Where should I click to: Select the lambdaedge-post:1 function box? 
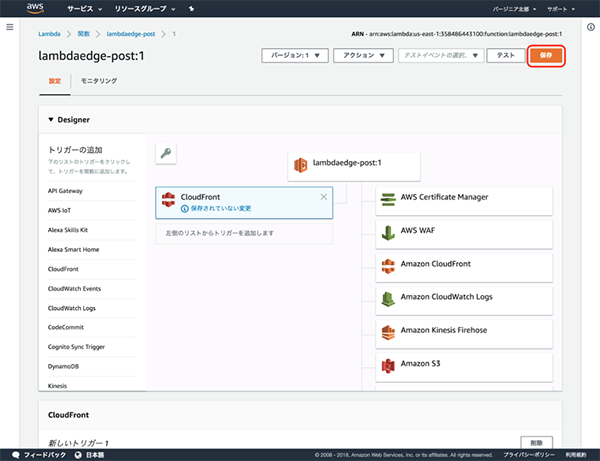tap(354, 164)
